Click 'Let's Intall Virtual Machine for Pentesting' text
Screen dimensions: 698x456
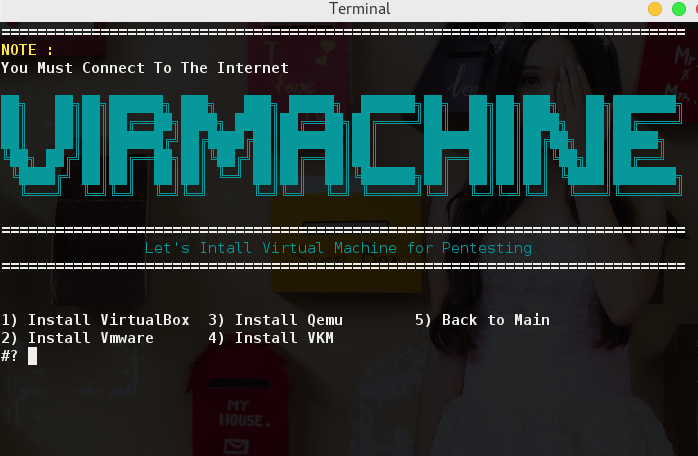pyautogui.click(x=338, y=248)
